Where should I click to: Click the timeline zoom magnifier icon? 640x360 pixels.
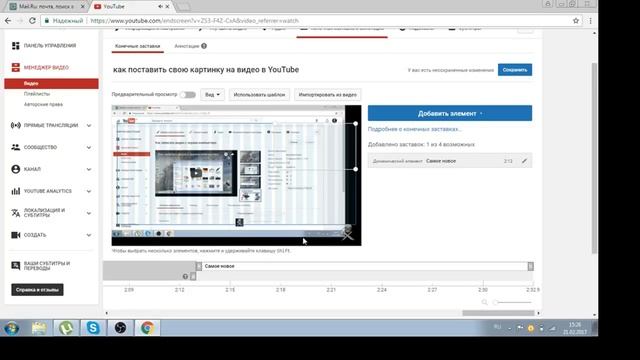pyautogui.click(x=484, y=302)
